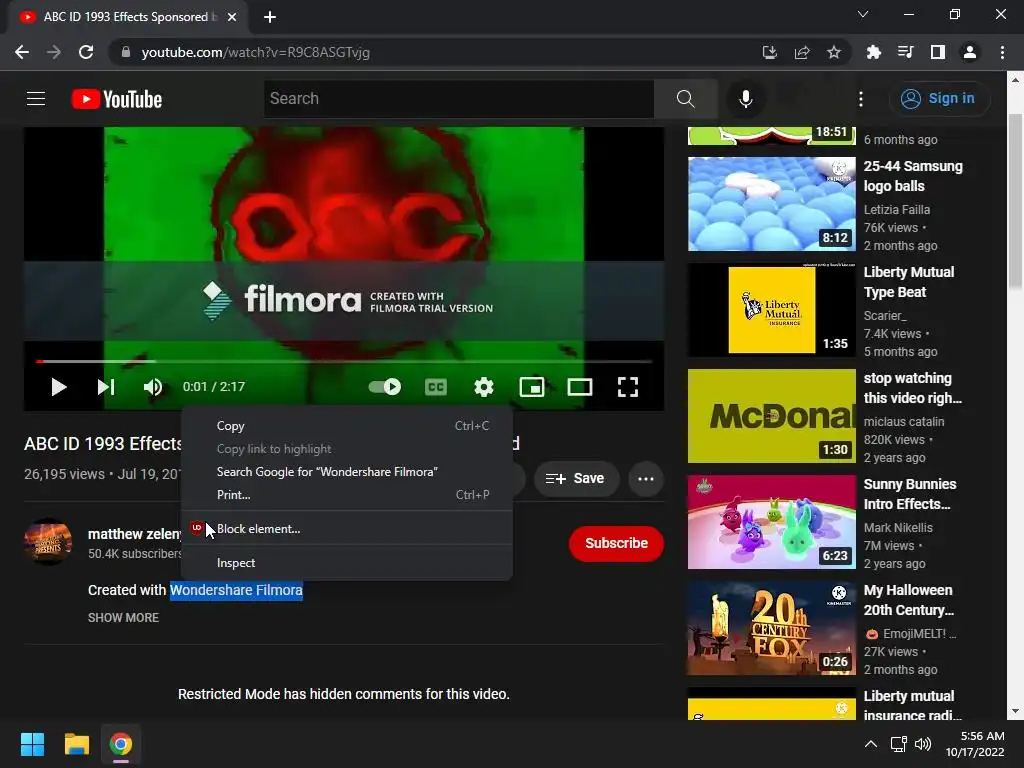The width and height of the screenshot is (1024, 768).
Task: Open Chrome three-dot menu
Action: (1002, 52)
